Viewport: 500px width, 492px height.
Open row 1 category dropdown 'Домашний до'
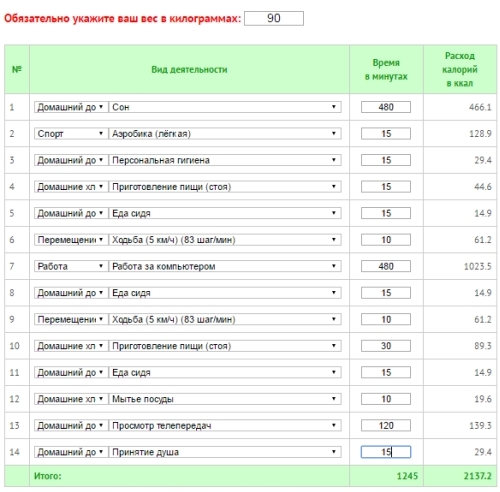coord(71,107)
